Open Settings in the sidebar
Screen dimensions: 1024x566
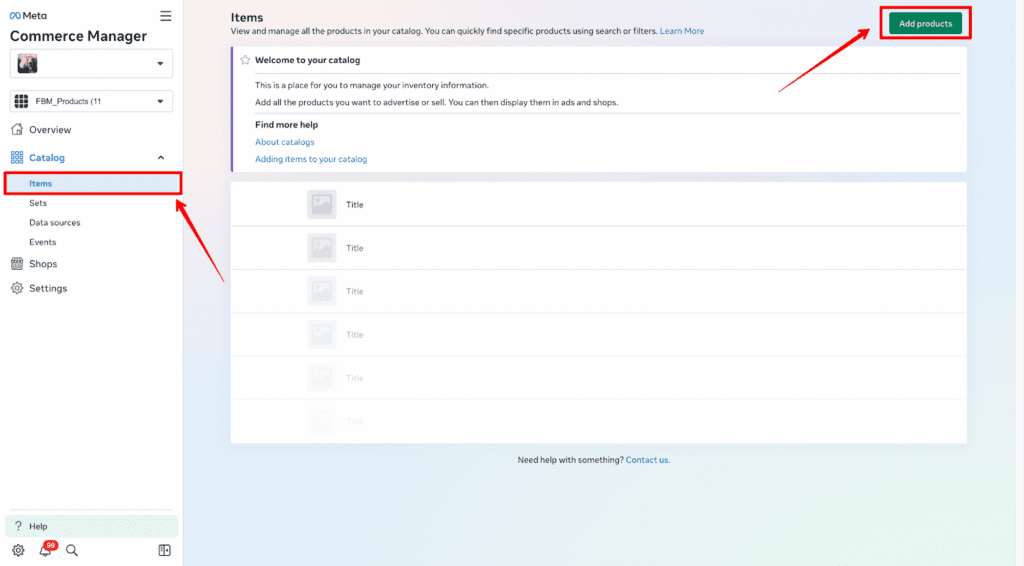[48, 289]
